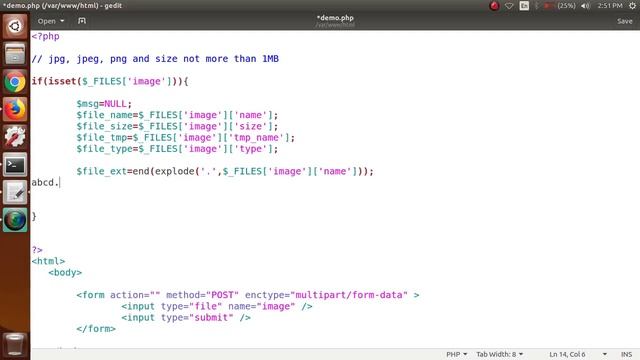Click the ?> closing PHP tag

pos(37,250)
